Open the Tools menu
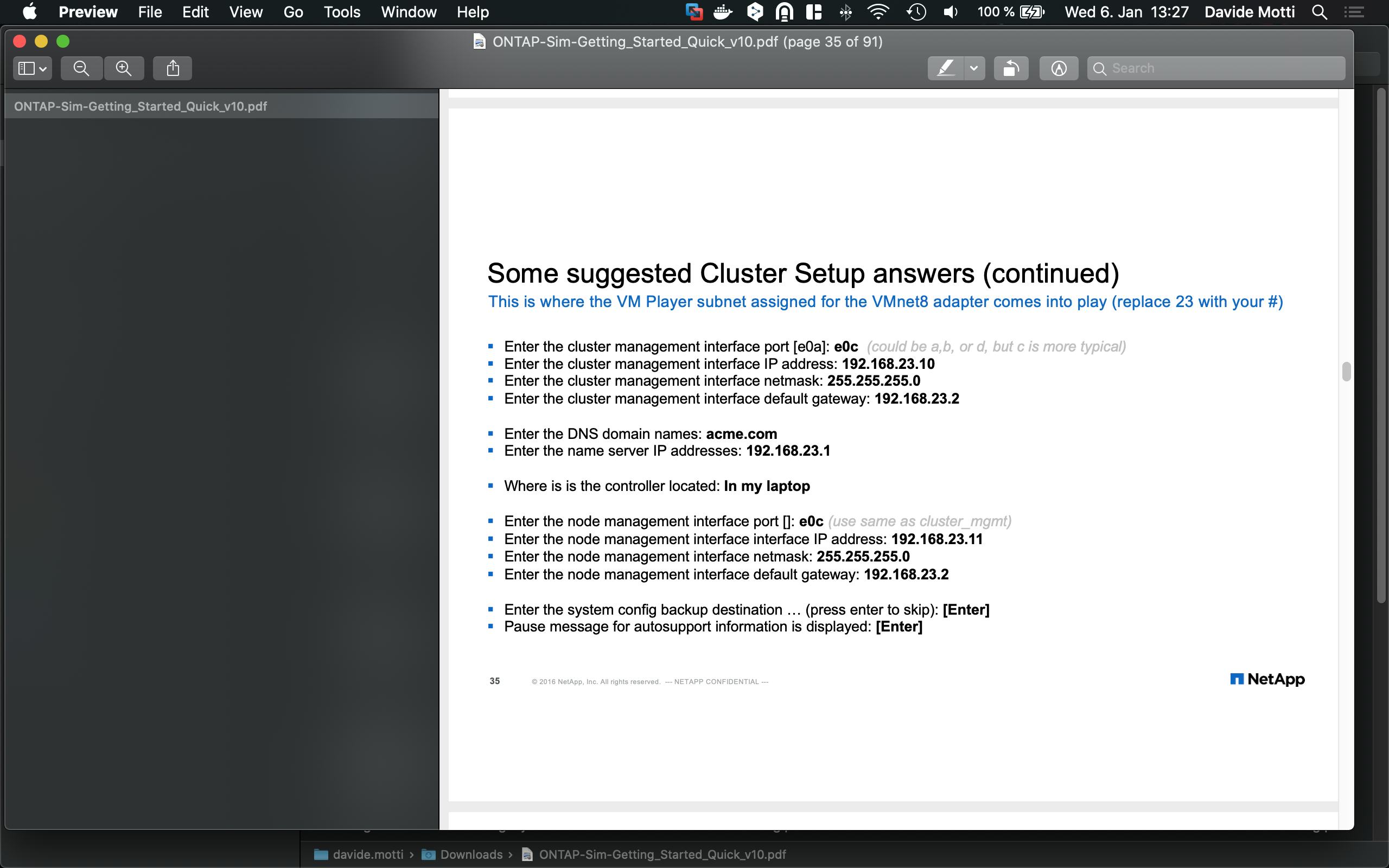 (341, 12)
